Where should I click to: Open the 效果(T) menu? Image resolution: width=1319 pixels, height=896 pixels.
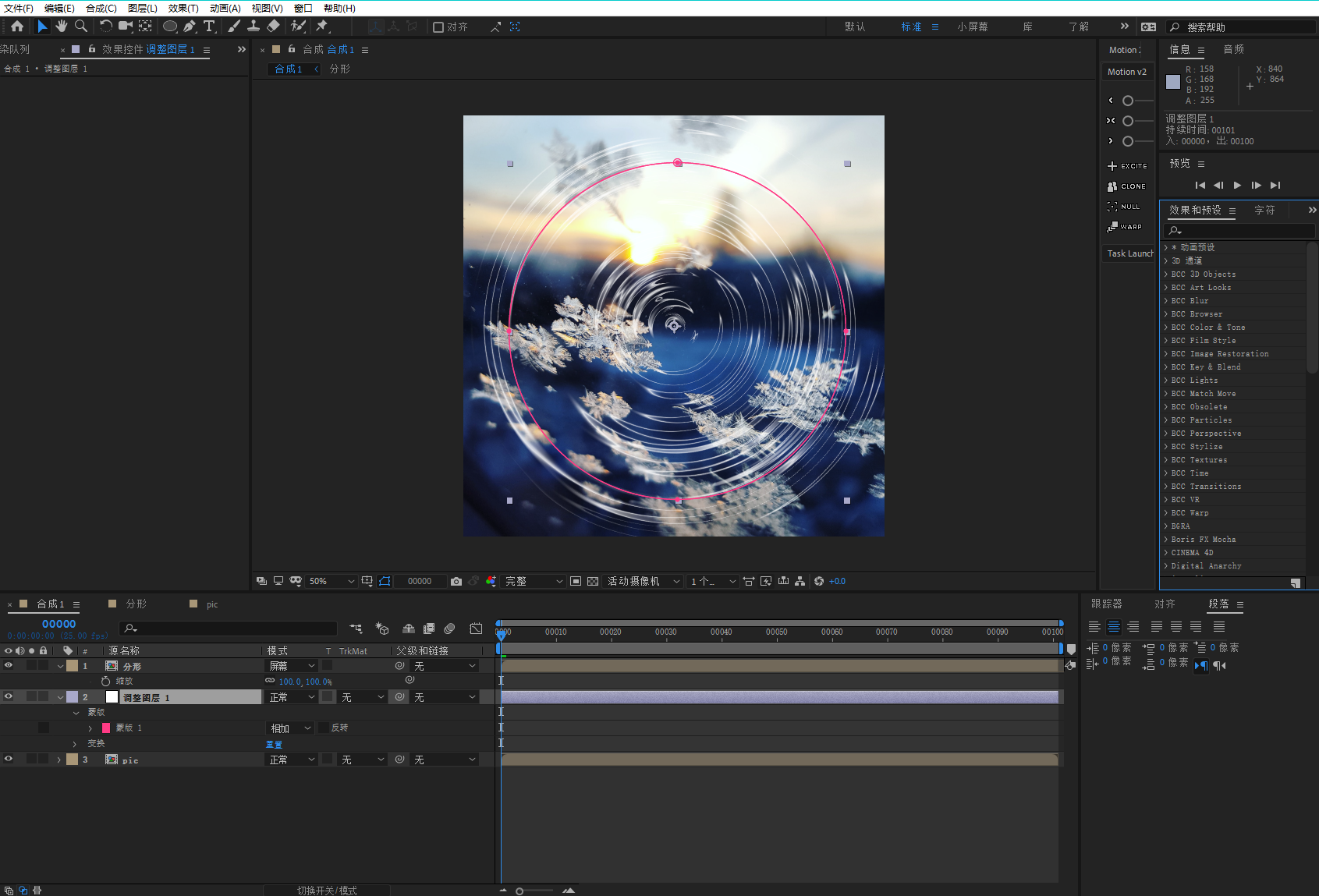183,8
